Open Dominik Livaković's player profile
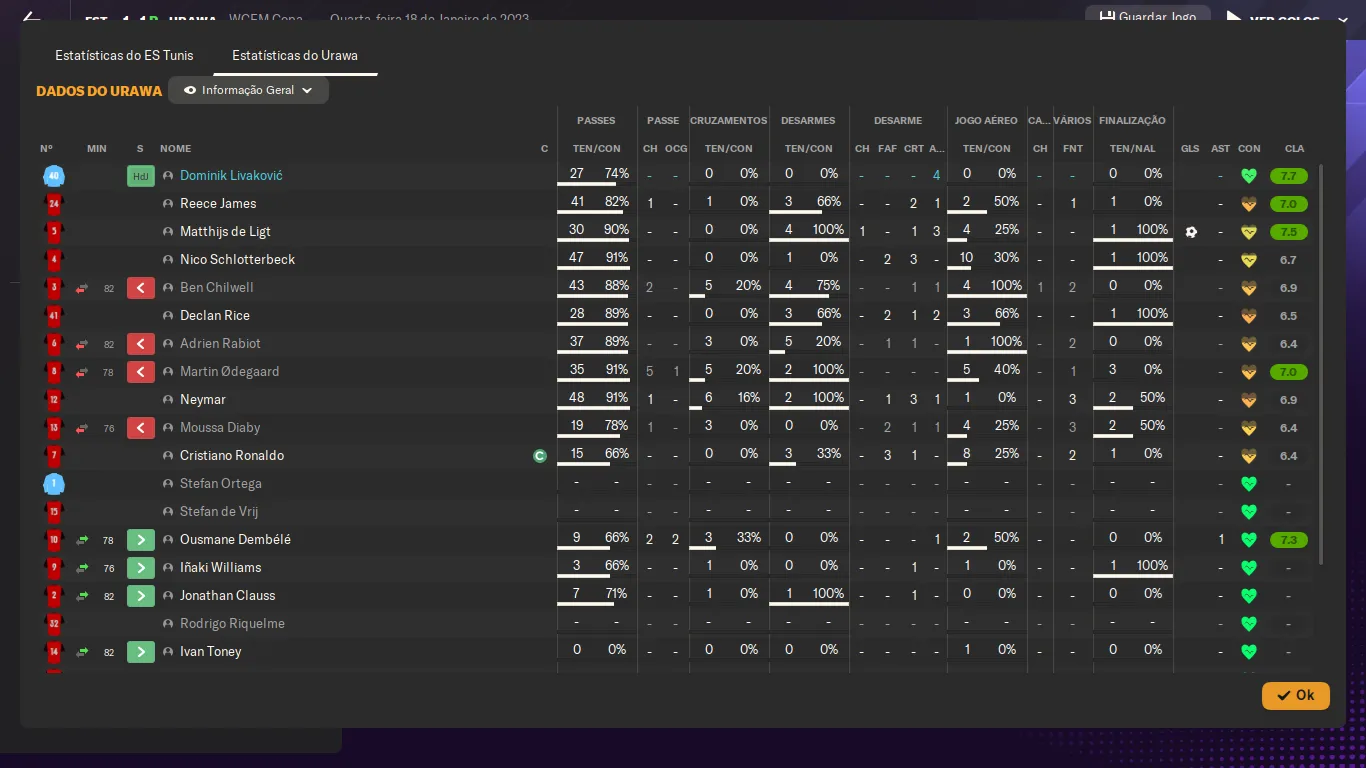This screenshot has width=1366, height=768. 231,175
